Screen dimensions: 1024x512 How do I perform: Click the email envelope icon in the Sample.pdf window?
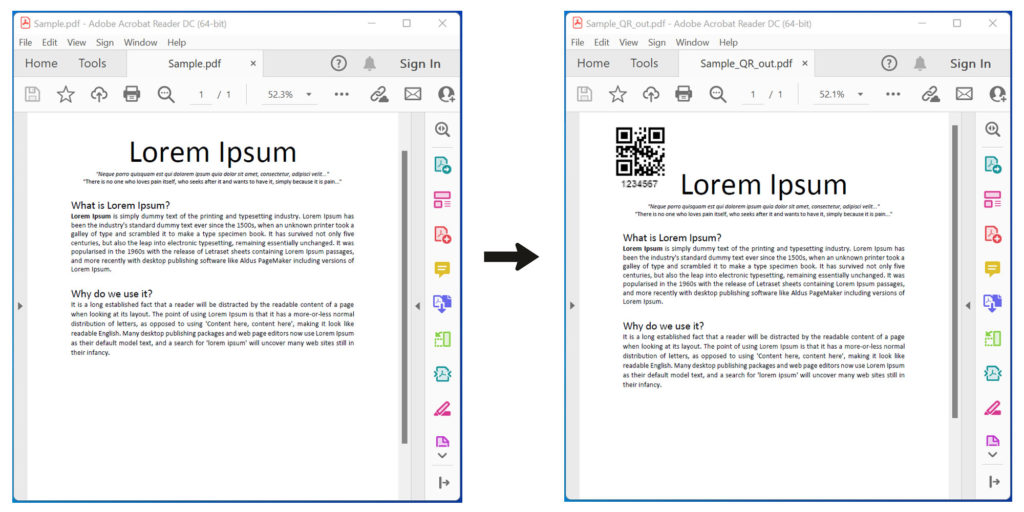click(x=412, y=94)
